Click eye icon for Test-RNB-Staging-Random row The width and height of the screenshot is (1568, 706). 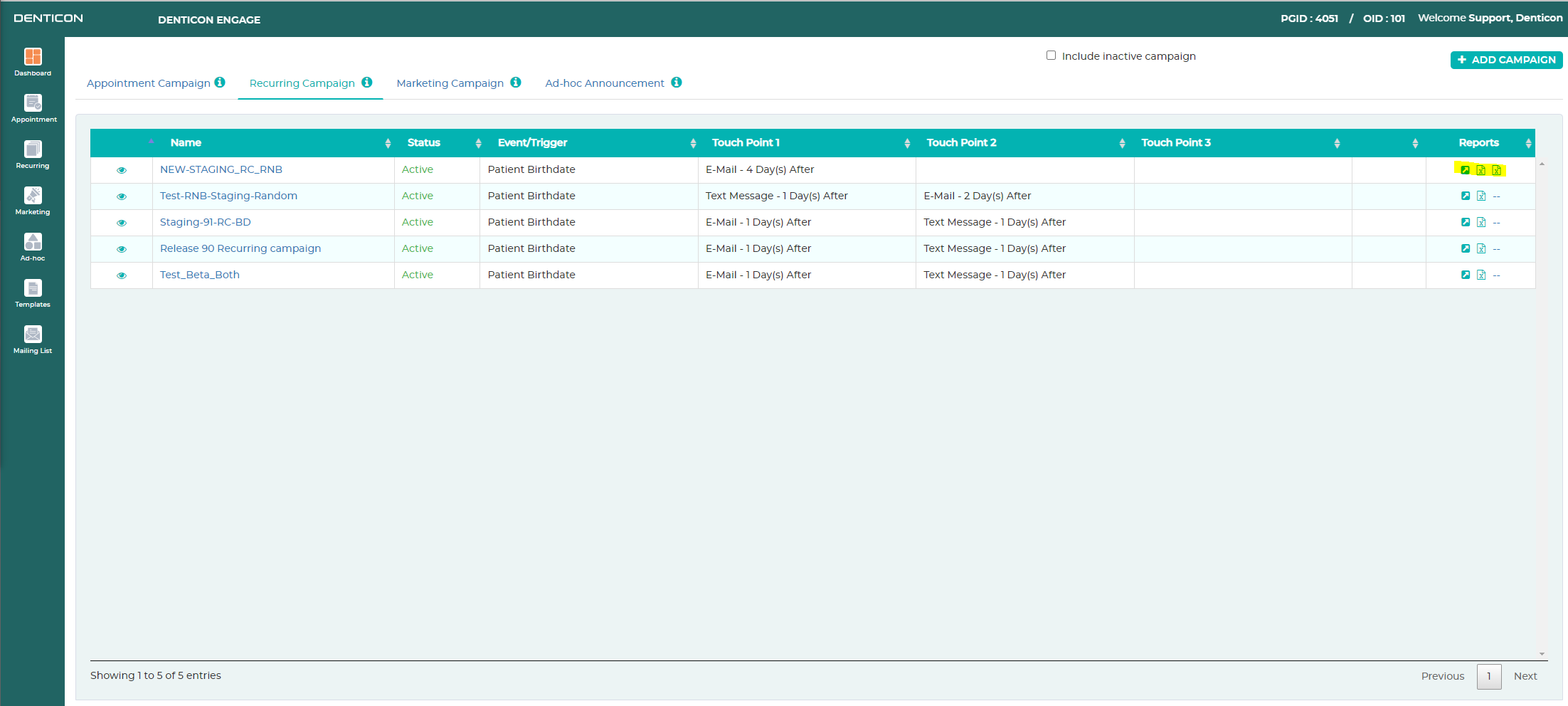pyautogui.click(x=122, y=196)
